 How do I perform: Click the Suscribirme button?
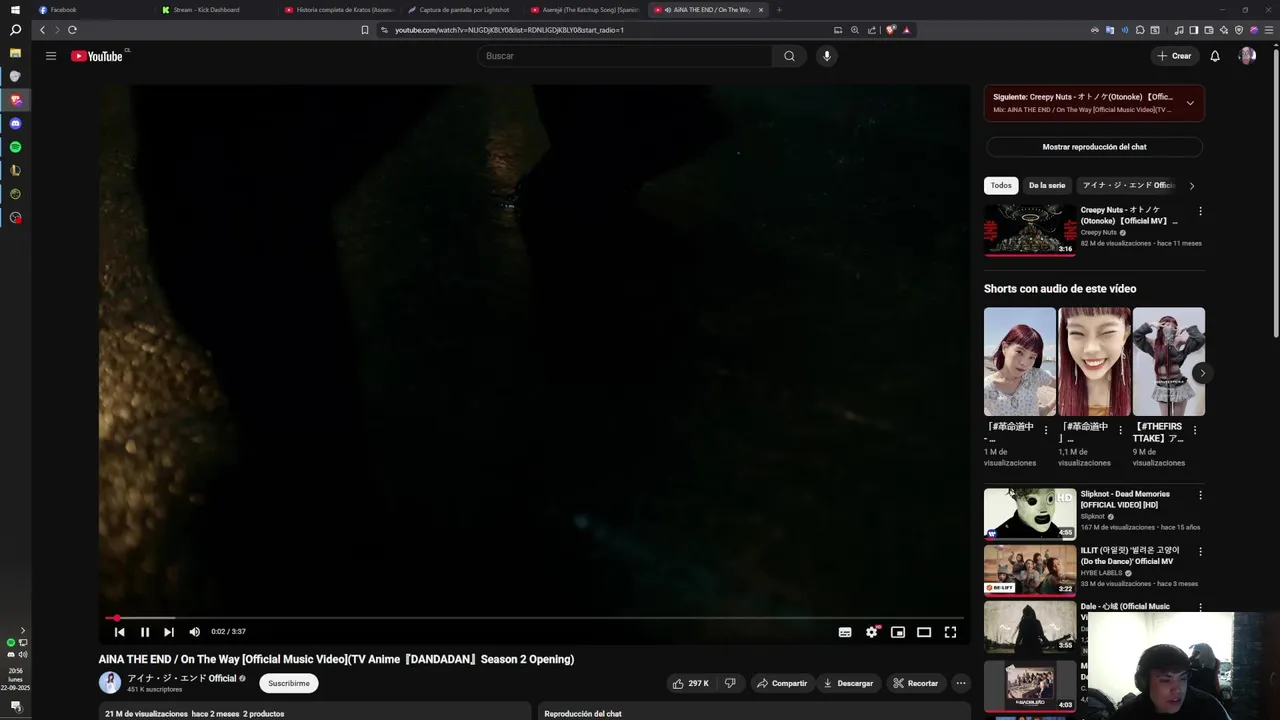pyautogui.click(x=289, y=683)
